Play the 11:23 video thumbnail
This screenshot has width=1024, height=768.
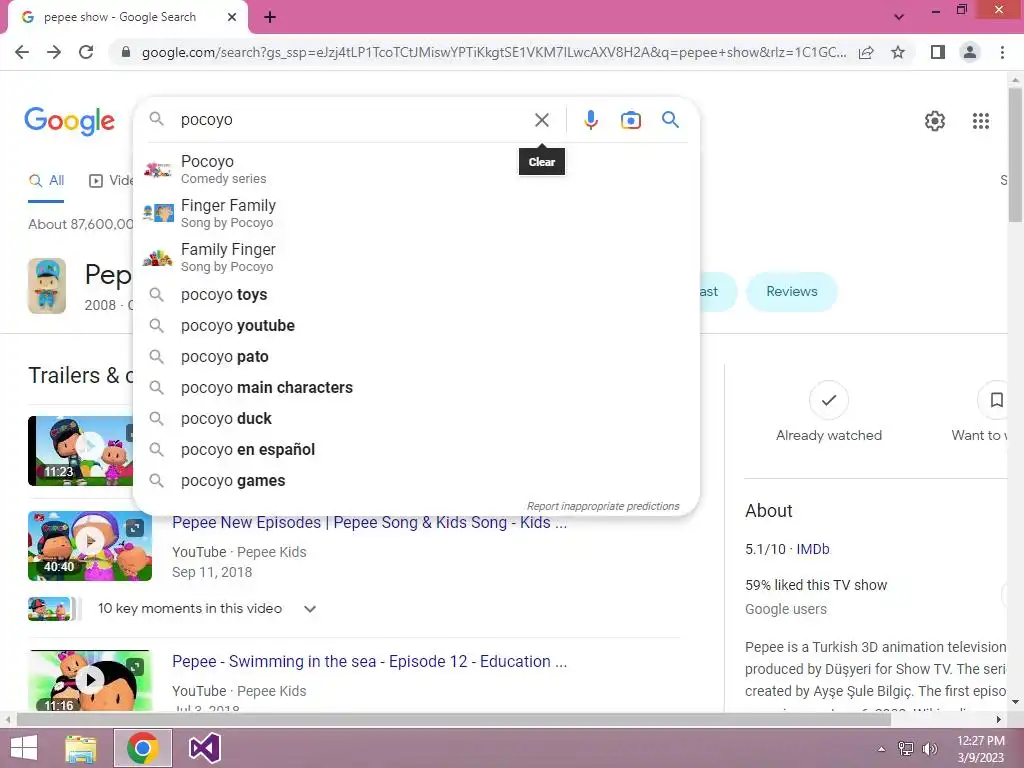click(80, 451)
